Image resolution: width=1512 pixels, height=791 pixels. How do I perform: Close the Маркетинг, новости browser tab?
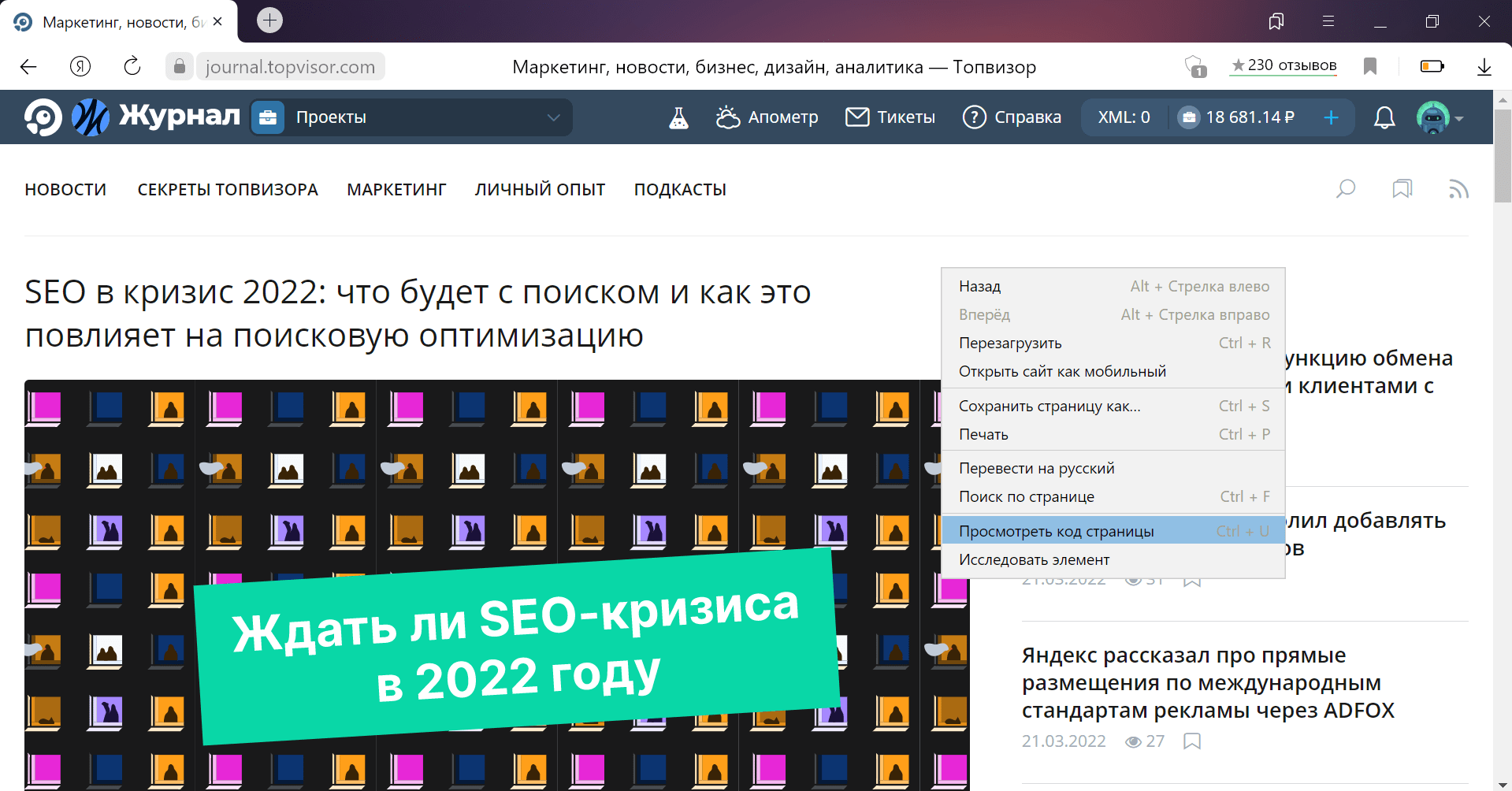[217, 21]
